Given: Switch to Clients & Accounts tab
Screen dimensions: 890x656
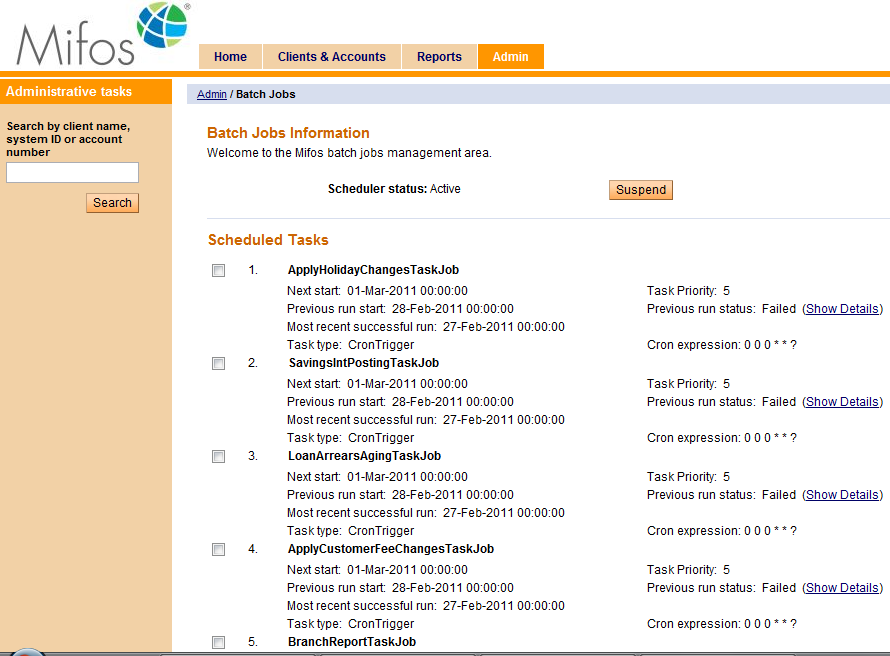Looking at the screenshot, I should click(331, 57).
